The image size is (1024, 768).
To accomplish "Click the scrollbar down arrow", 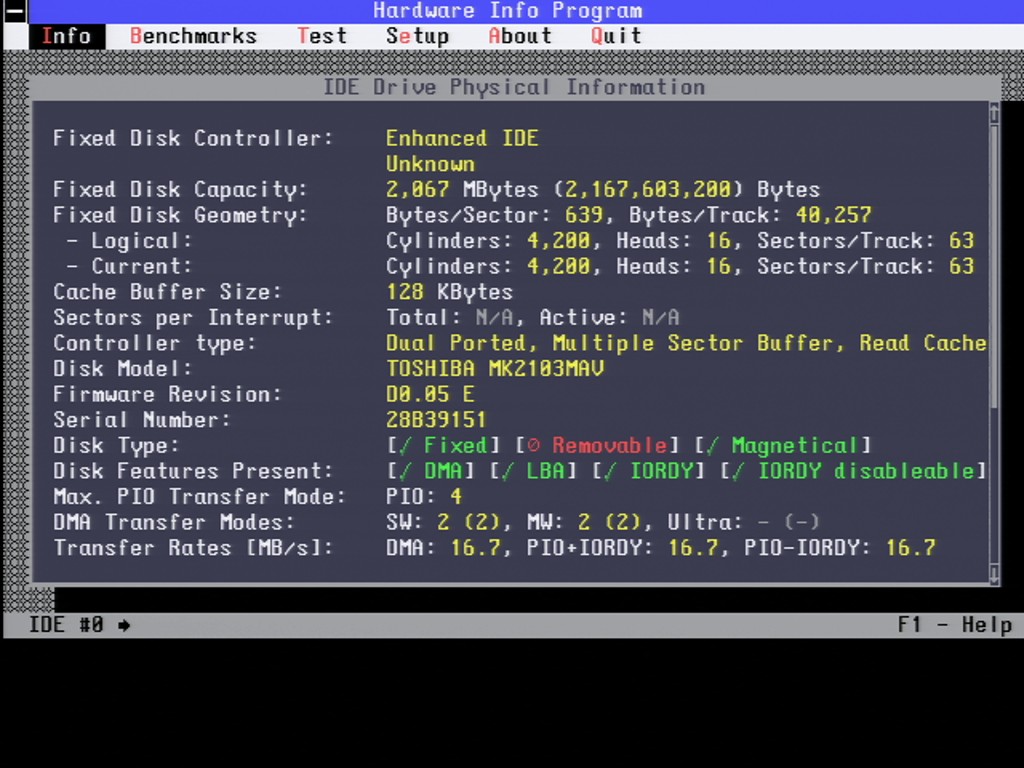I will tap(994, 574).
